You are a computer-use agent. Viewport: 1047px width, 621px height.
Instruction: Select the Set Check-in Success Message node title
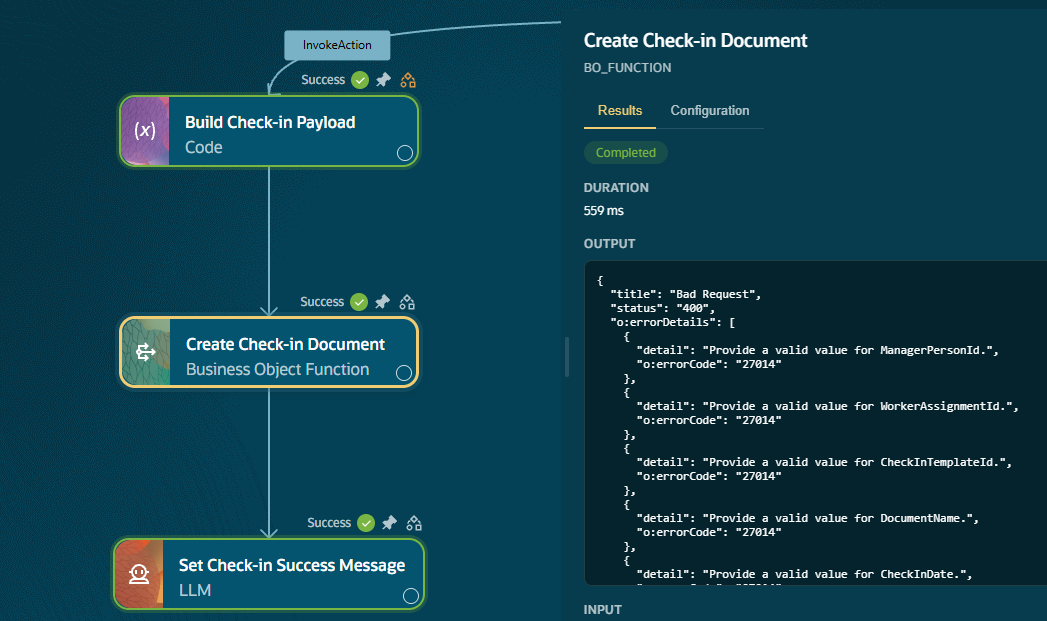click(x=292, y=565)
